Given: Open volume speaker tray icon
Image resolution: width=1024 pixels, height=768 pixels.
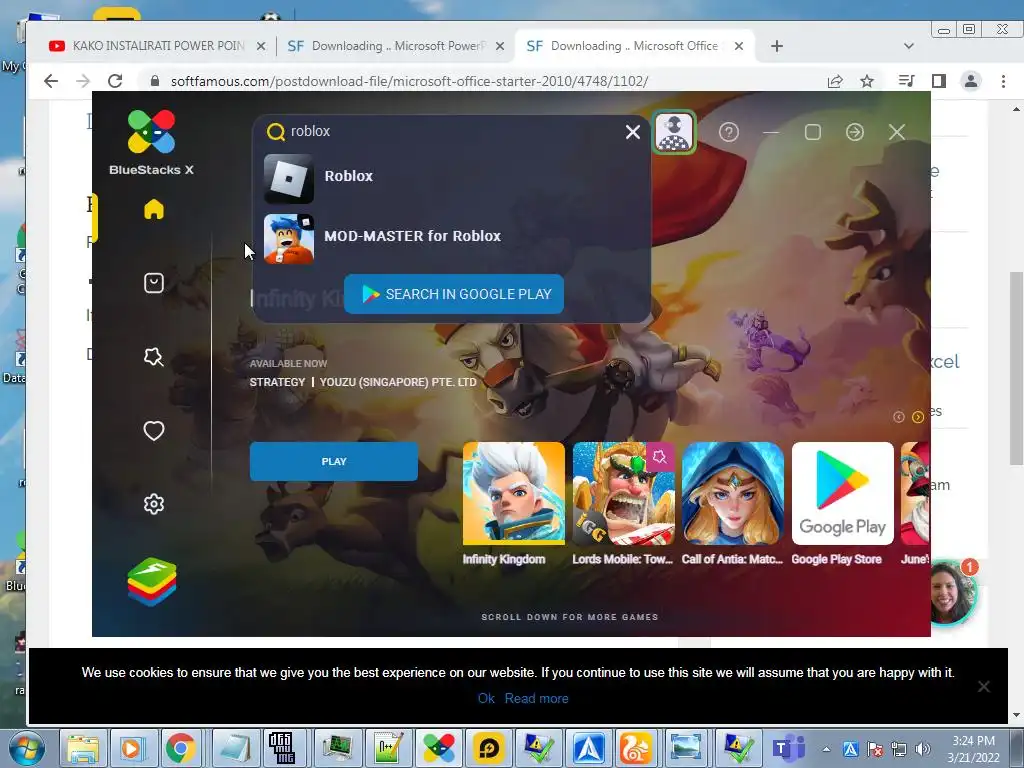Looking at the screenshot, I should coord(922,749).
